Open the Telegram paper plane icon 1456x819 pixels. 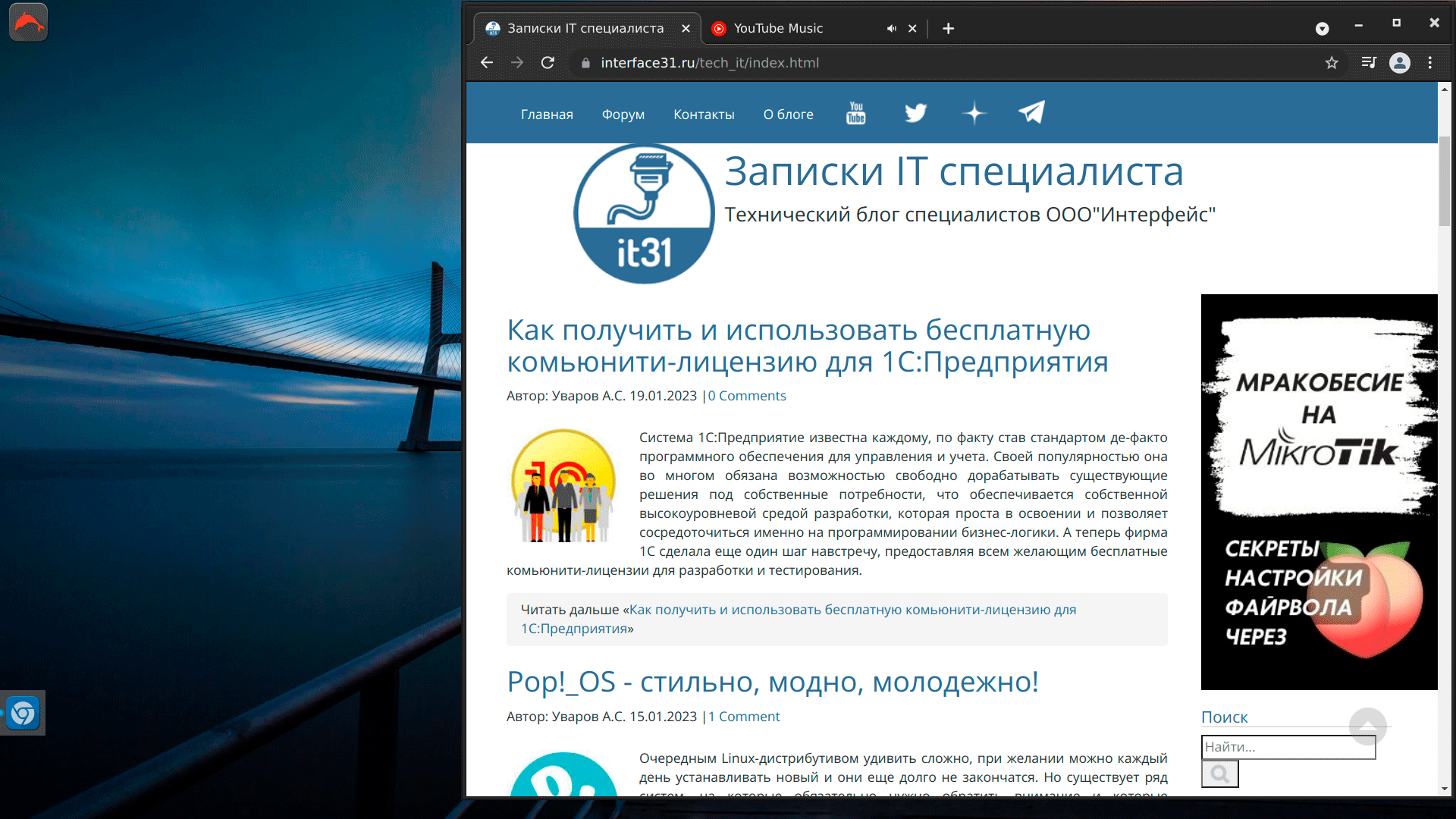(1031, 112)
